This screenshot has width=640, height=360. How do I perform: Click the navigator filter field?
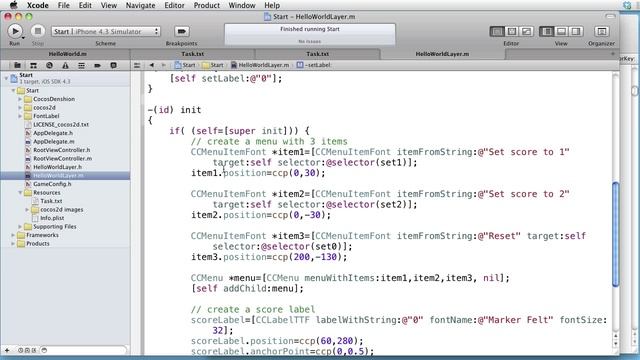(x=84, y=350)
